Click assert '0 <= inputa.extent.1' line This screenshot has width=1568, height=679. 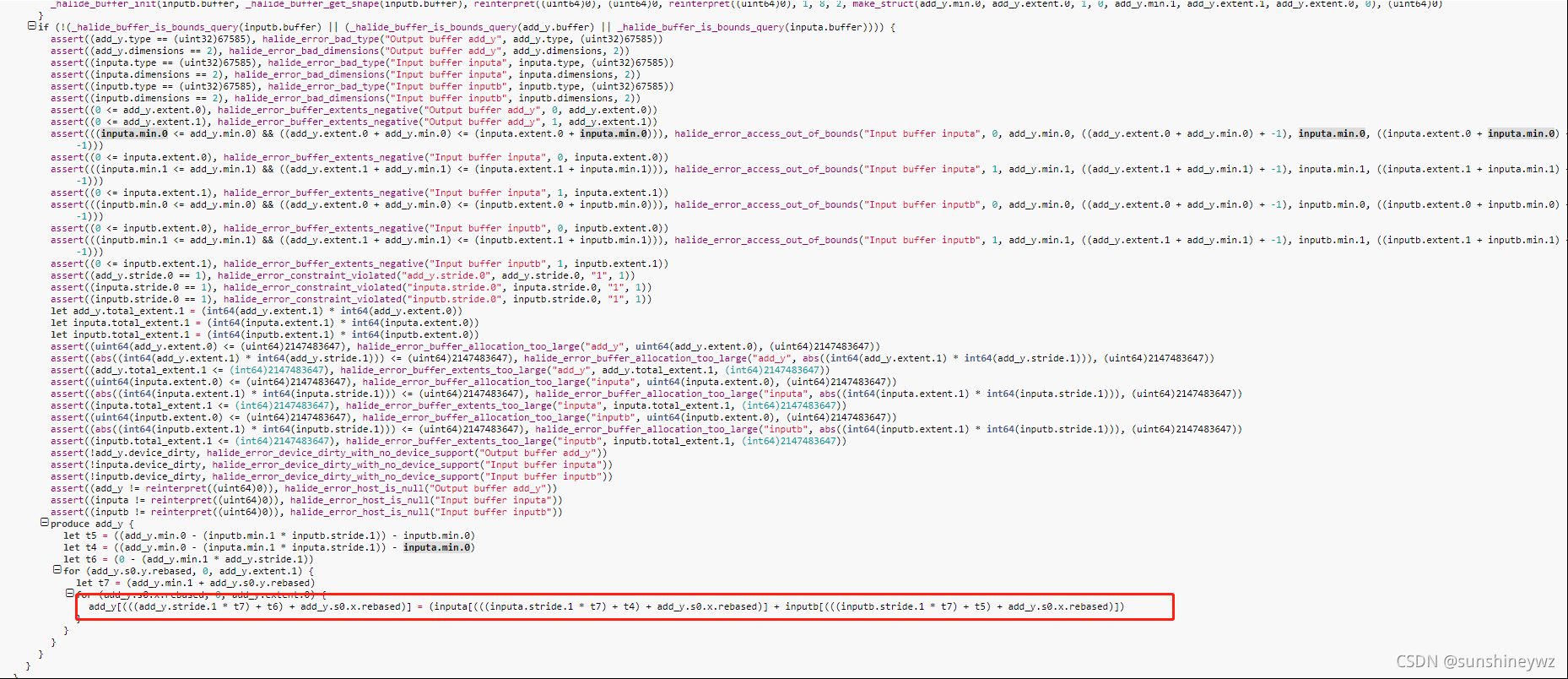[x=360, y=193]
